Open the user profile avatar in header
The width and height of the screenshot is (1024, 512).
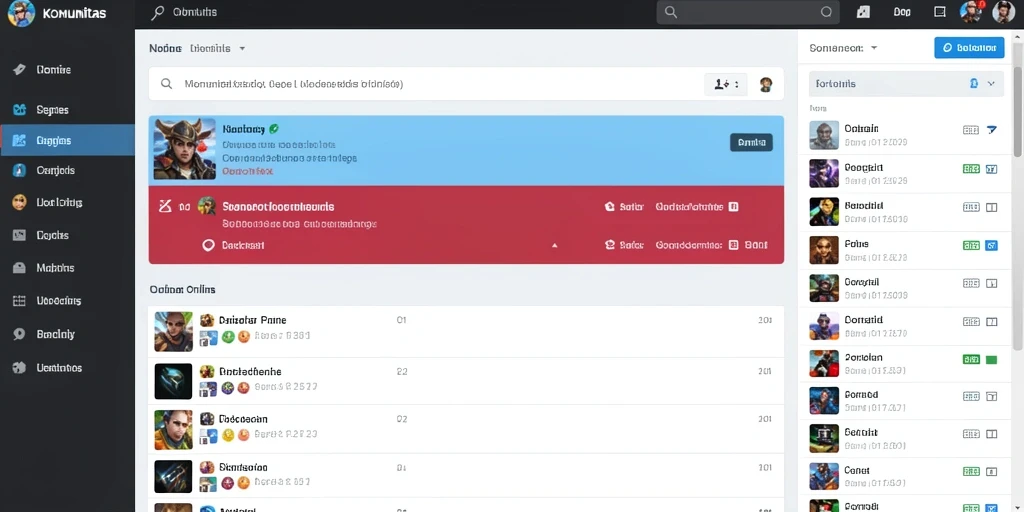(1003, 12)
